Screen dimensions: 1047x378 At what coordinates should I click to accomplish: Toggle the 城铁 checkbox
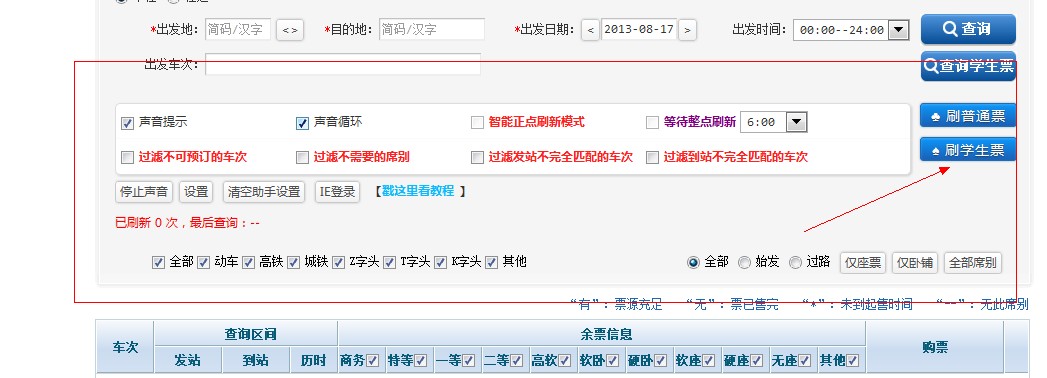pyautogui.click(x=294, y=262)
